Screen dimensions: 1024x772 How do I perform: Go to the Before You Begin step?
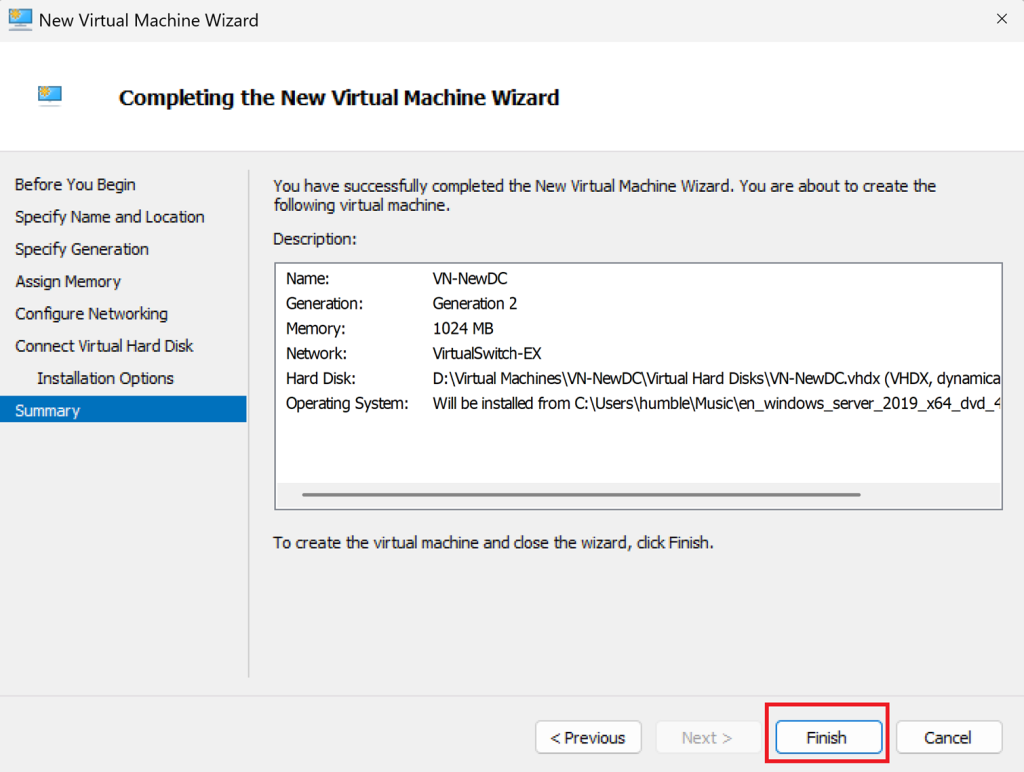75,185
